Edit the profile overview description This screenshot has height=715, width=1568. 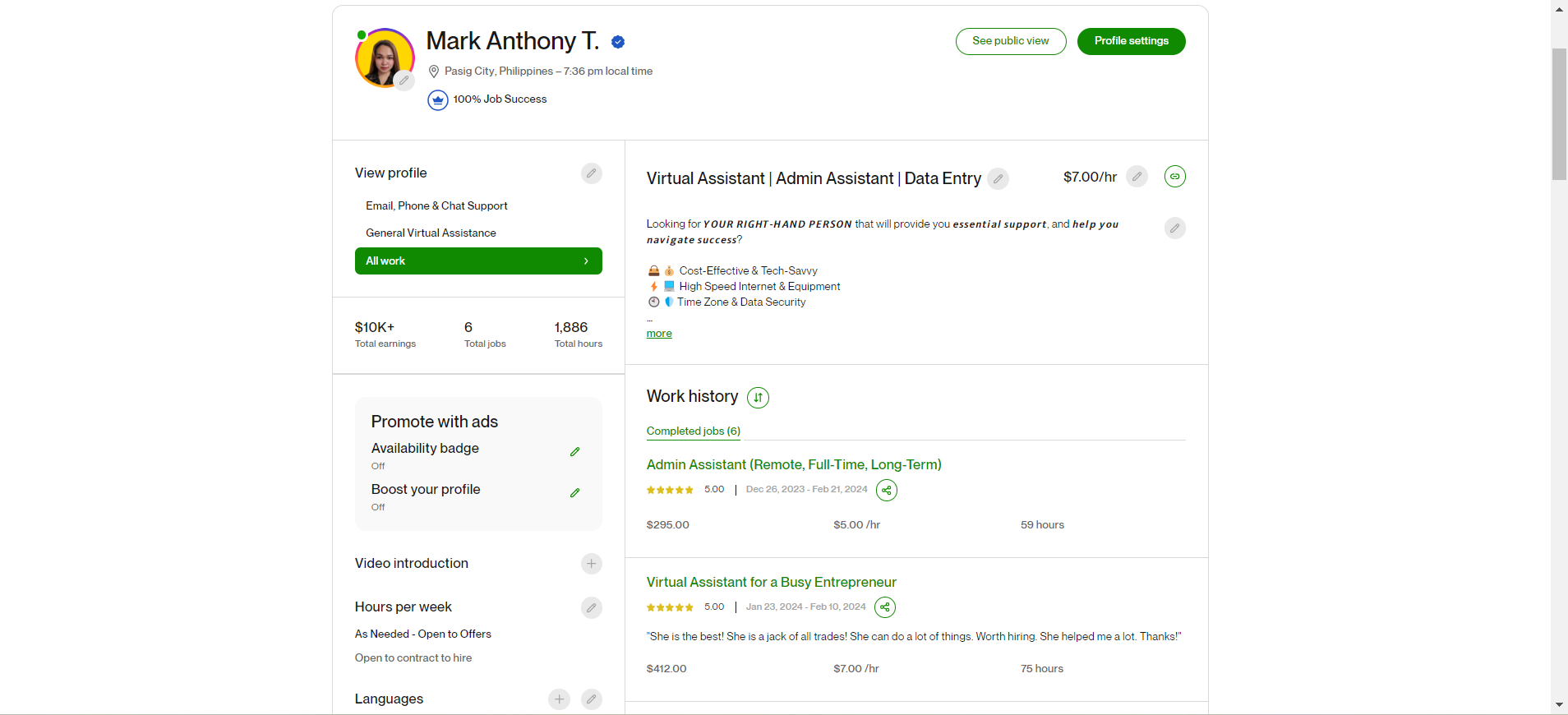click(x=1174, y=228)
